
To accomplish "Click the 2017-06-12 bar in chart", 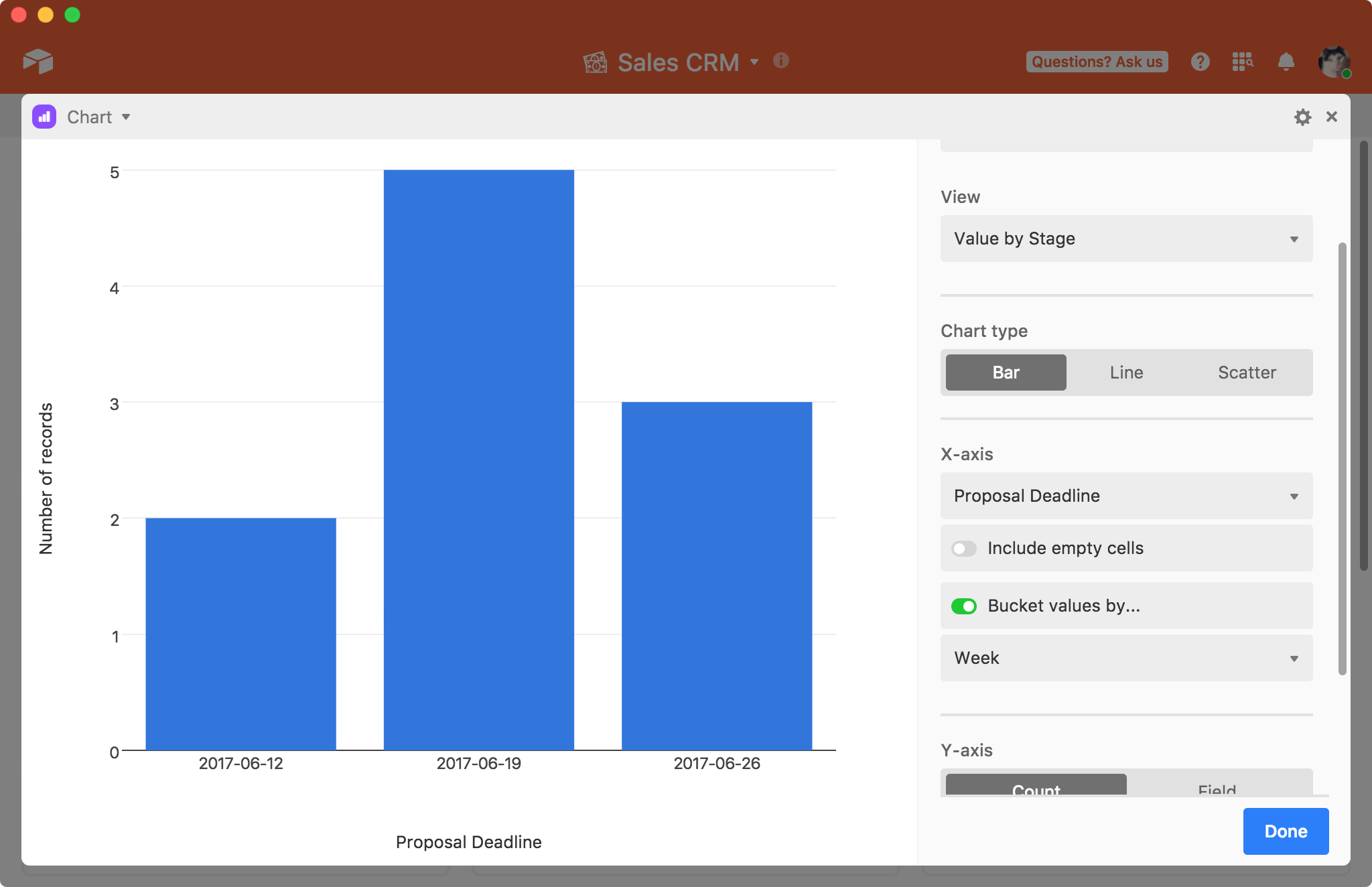I will pyautogui.click(x=241, y=634).
